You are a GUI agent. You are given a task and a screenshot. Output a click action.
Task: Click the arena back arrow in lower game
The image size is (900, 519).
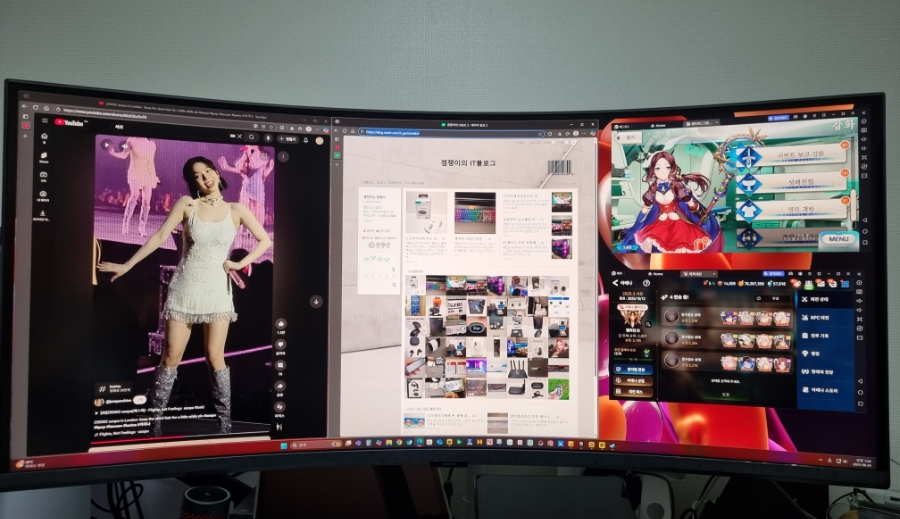point(615,283)
